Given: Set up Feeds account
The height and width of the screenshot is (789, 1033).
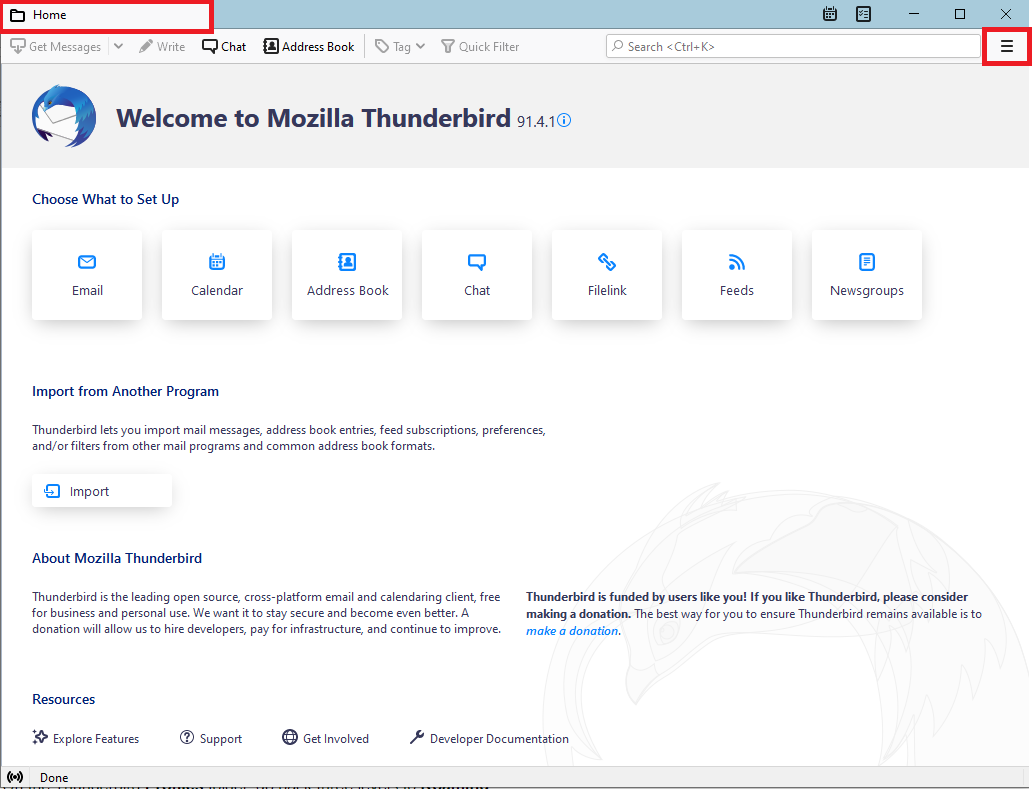Looking at the screenshot, I should (737, 275).
